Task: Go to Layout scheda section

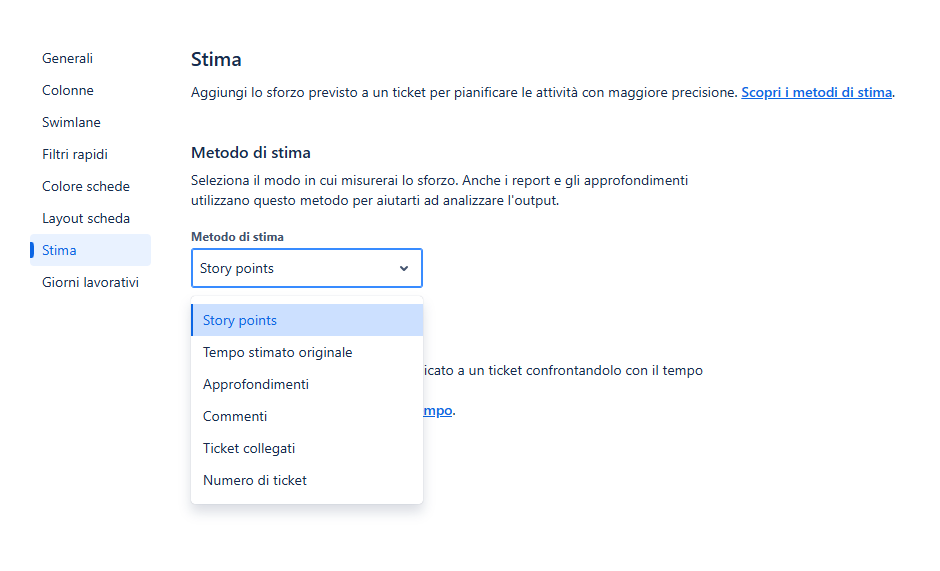Action: tap(86, 218)
